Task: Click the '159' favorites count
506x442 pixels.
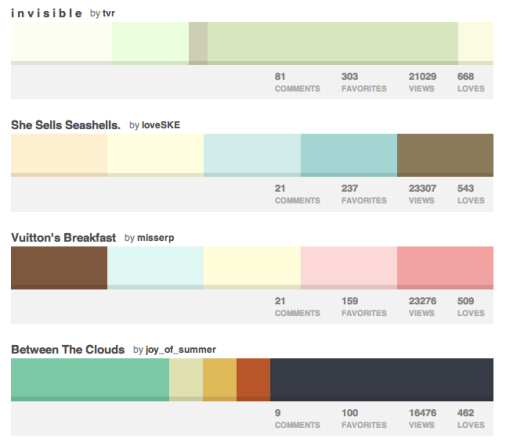Action: pos(350,301)
